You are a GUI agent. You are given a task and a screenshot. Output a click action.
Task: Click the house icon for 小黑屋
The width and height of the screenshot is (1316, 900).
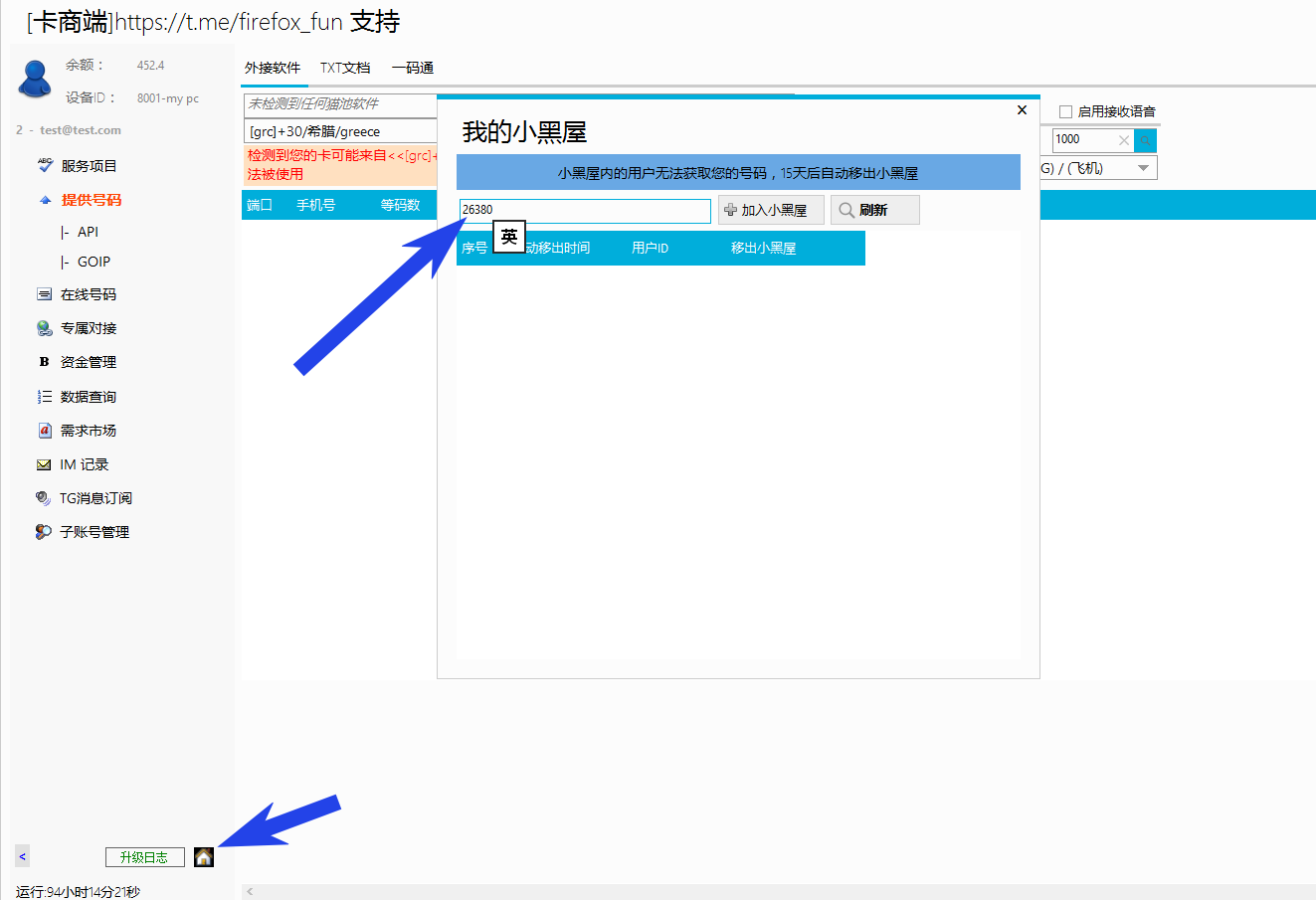point(204,857)
